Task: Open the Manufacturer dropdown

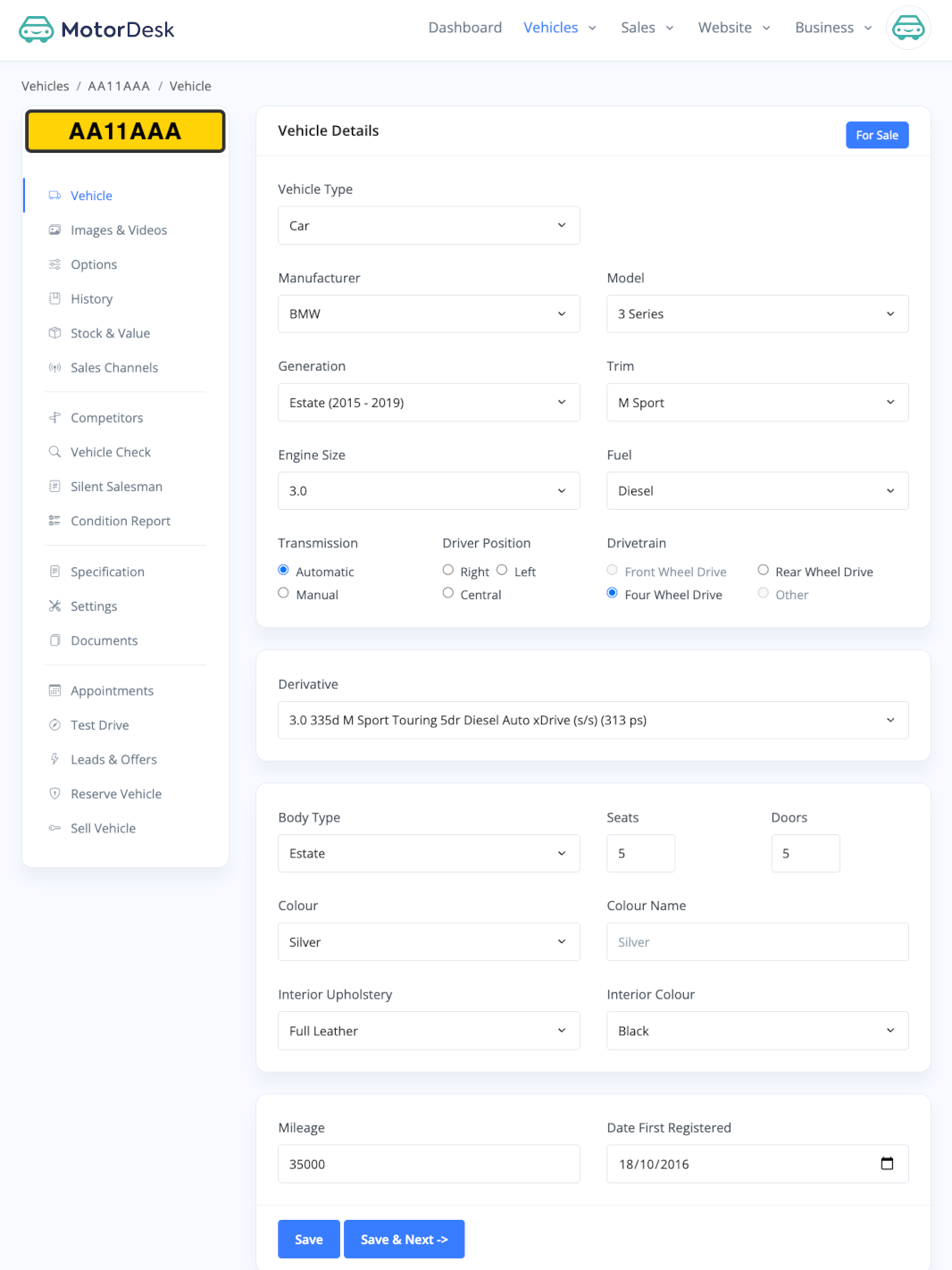Action: [x=428, y=313]
